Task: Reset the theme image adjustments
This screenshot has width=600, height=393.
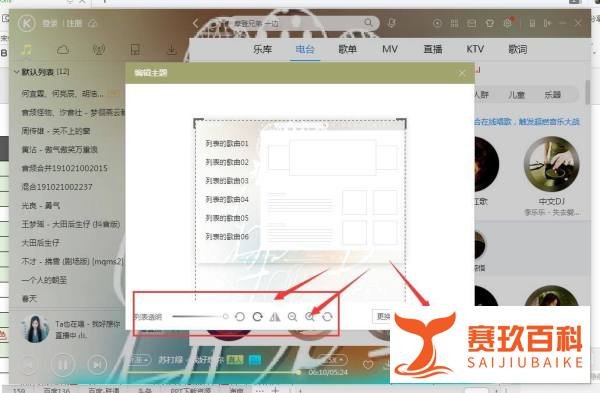Action: (327, 317)
